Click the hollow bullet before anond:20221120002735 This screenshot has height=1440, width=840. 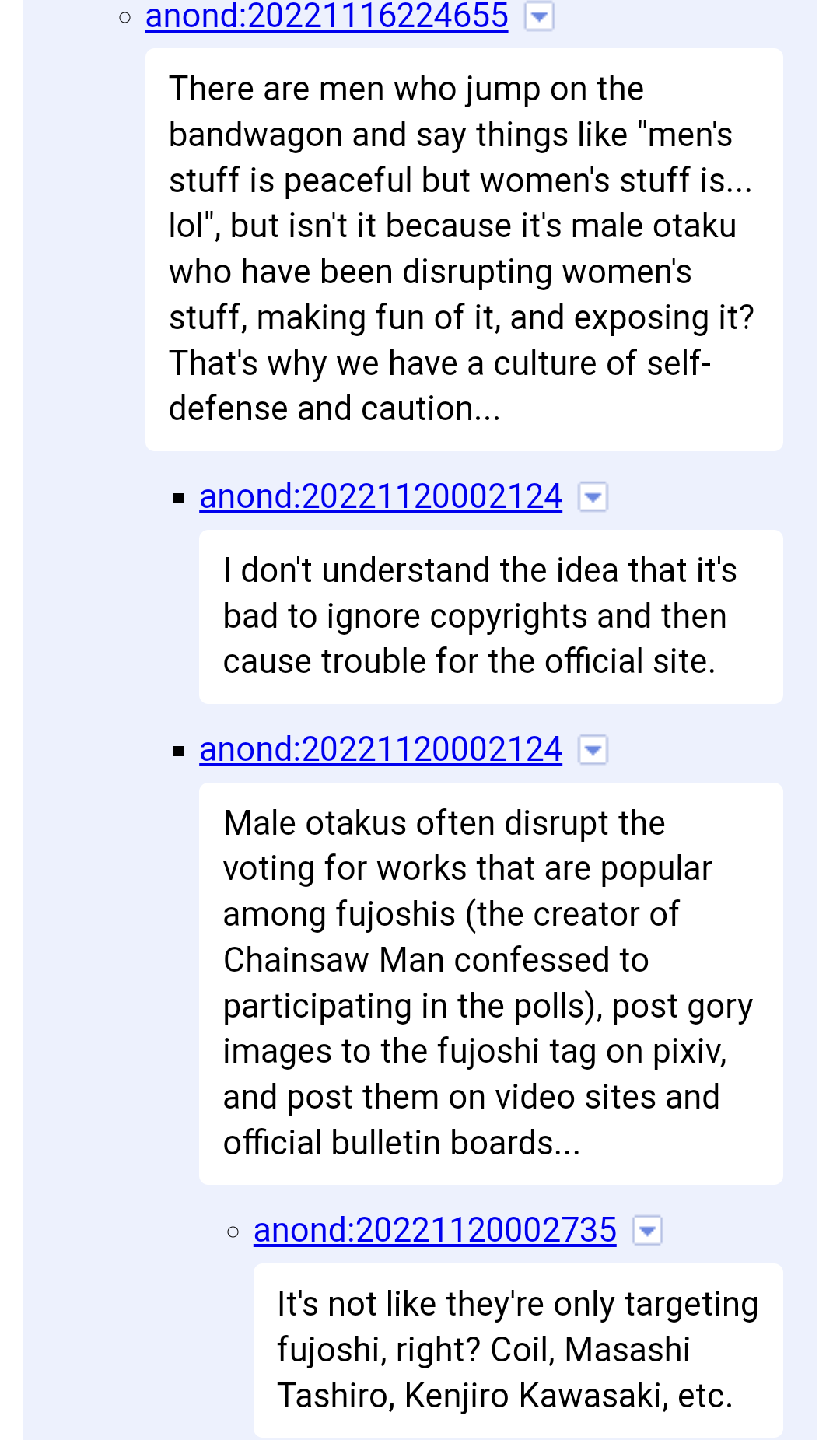click(233, 1232)
